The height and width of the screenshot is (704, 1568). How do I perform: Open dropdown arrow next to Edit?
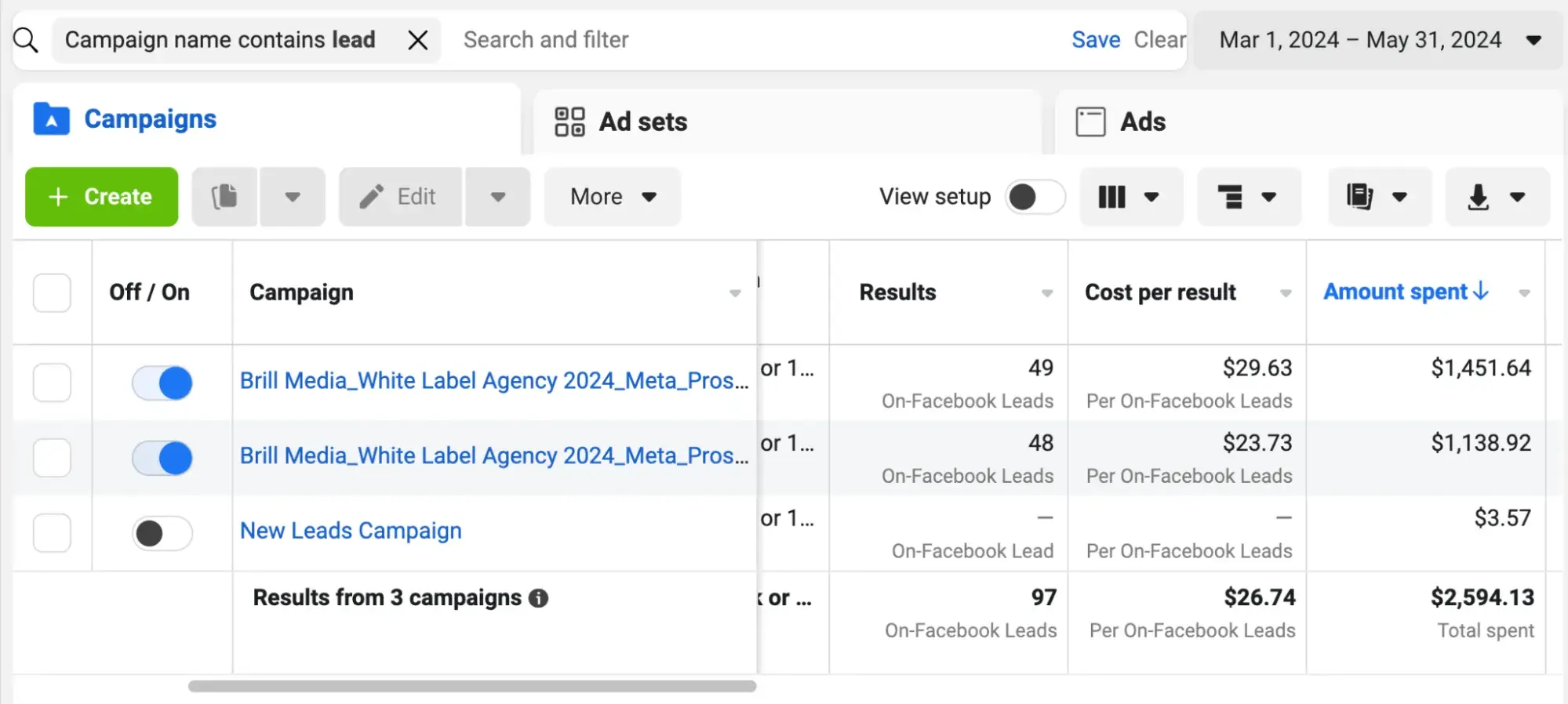tap(497, 197)
